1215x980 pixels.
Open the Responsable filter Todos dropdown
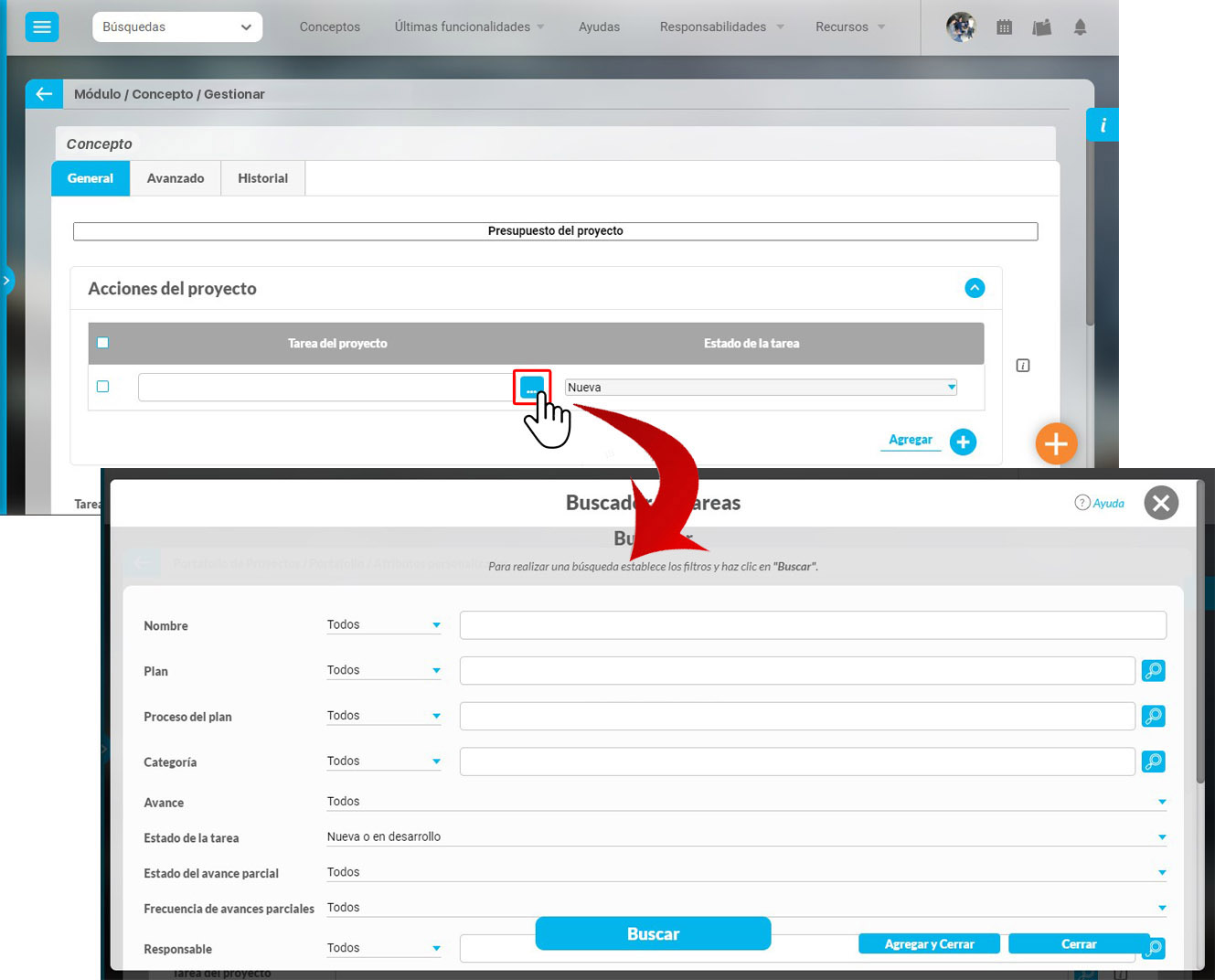point(384,948)
